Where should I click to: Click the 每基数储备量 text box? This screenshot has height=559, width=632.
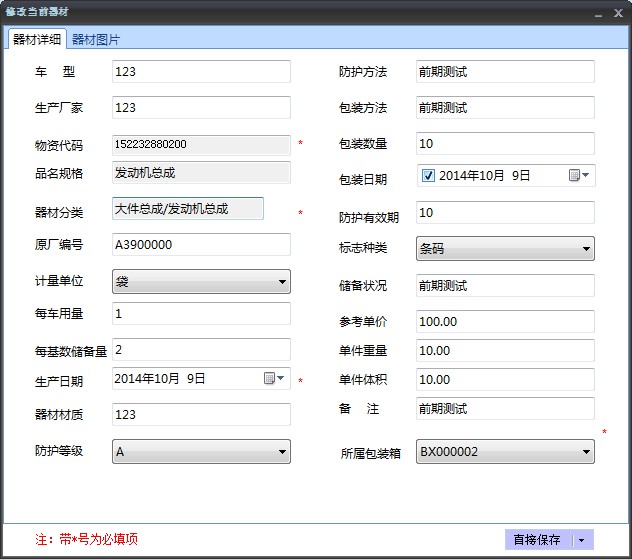[x=201, y=350]
